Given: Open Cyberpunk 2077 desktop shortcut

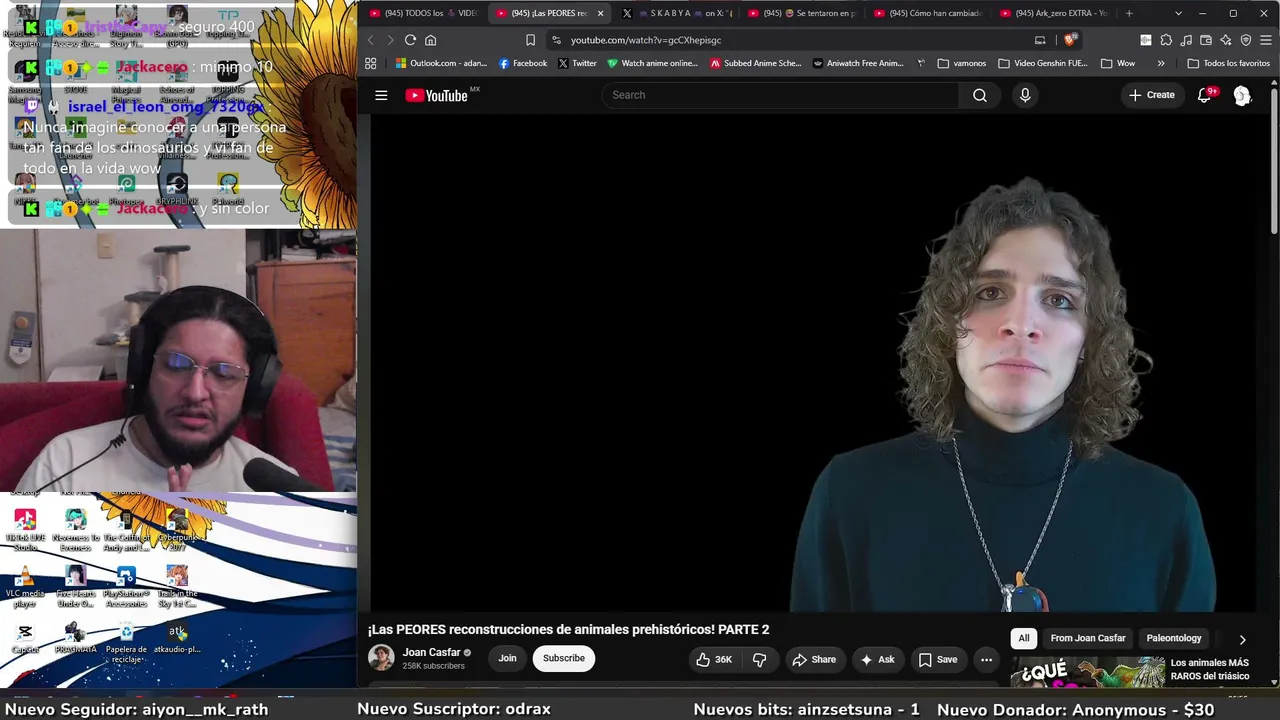Looking at the screenshot, I should pos(177,529).
